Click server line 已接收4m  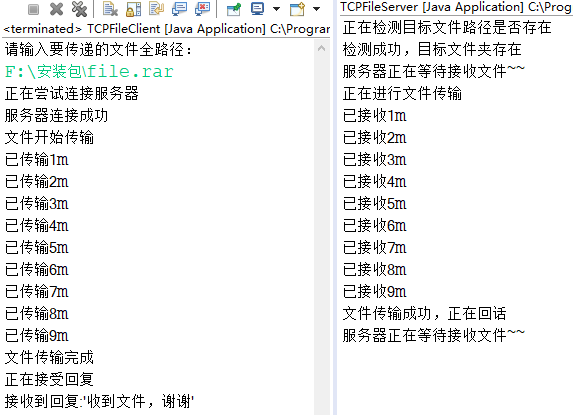375,181
